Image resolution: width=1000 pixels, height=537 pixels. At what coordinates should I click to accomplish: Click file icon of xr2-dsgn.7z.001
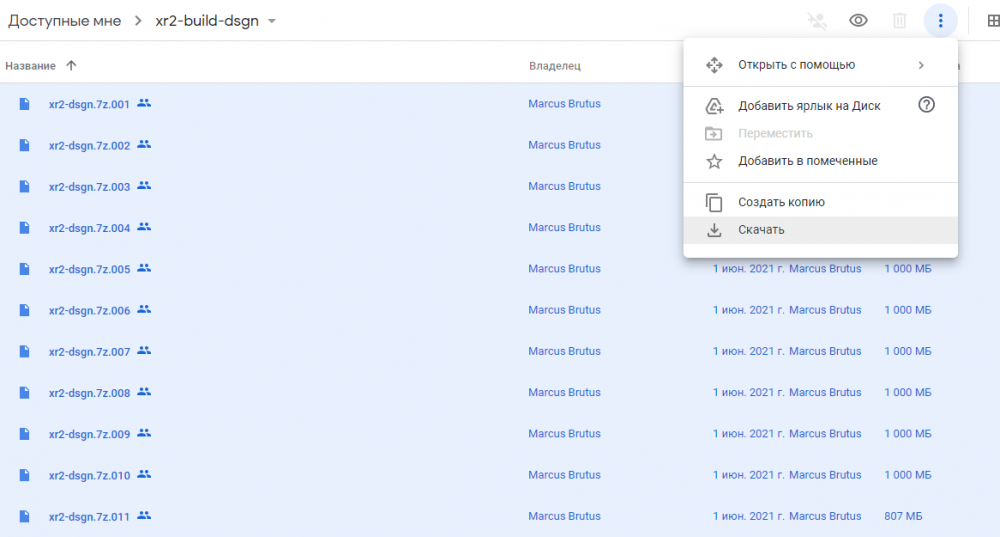pyautogui.click(x=25, y=103)
